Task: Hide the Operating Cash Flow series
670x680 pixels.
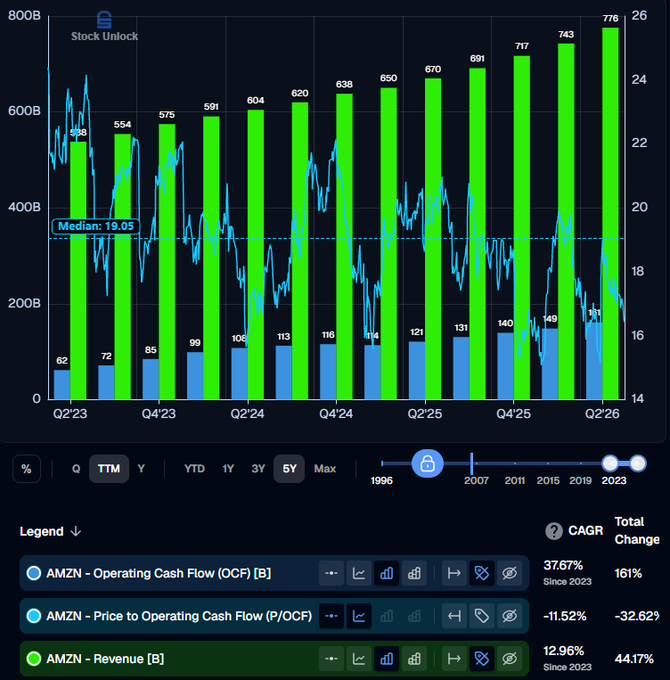Action: tap(510, 573)
